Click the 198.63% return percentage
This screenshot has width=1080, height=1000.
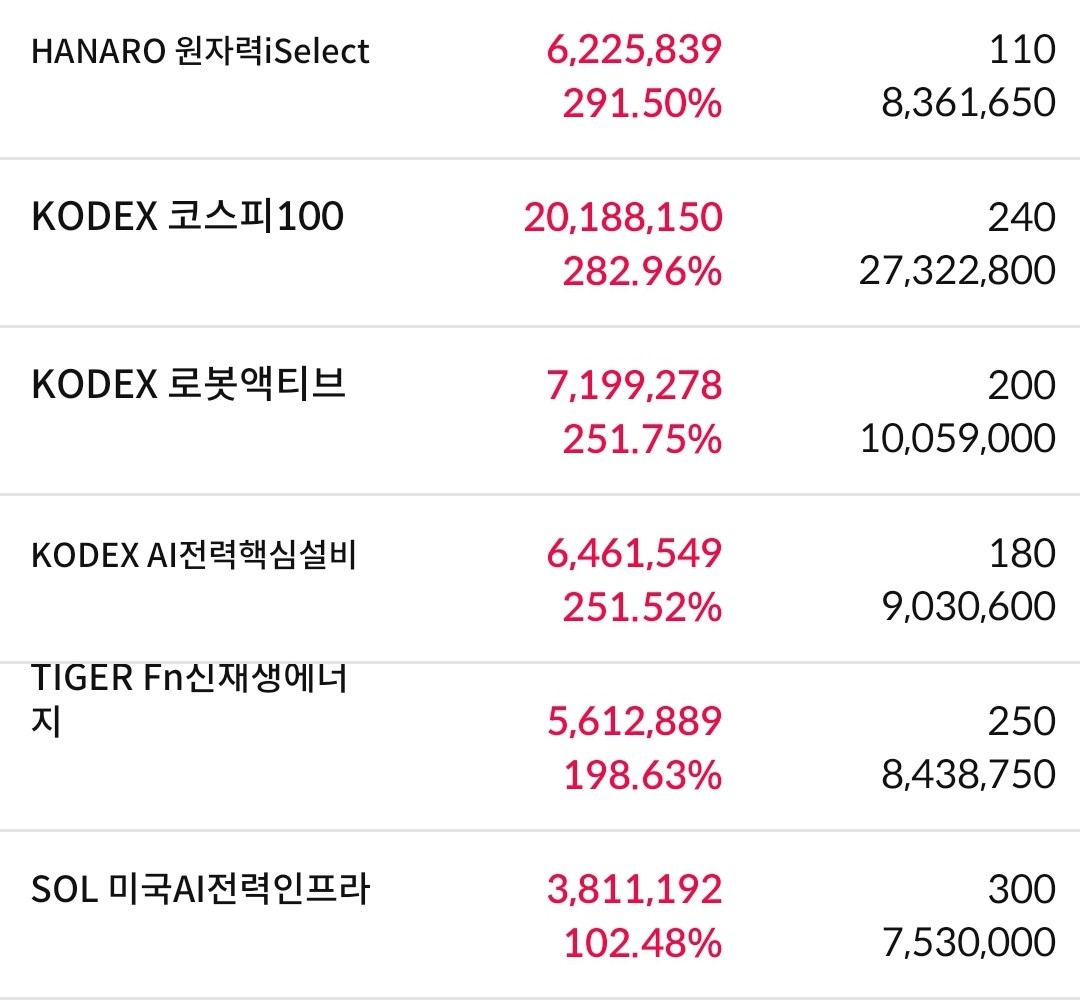[x=642, y=775]
